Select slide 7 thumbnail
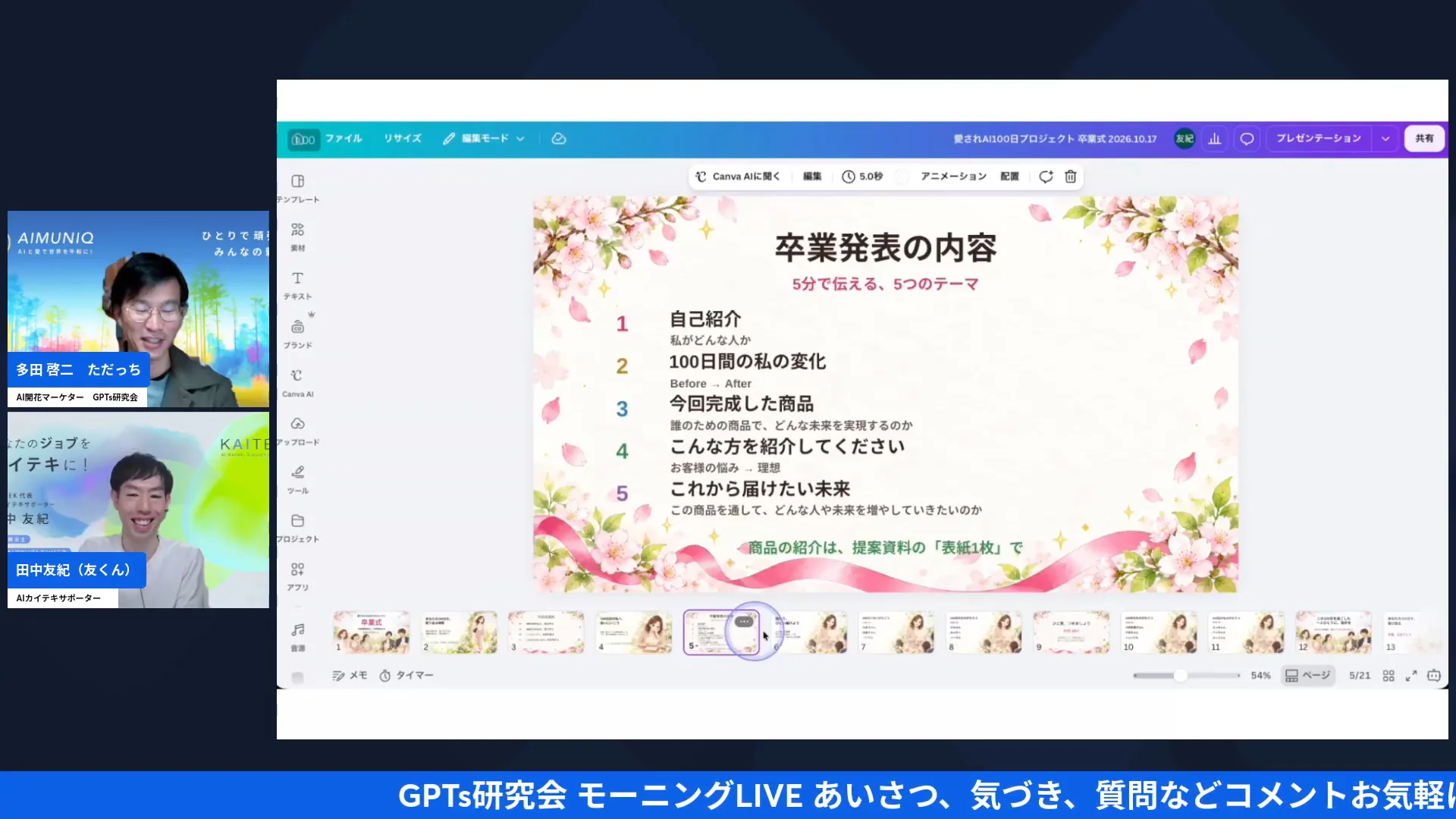This screenshot has height=819, width=1456. click(896, 632)
